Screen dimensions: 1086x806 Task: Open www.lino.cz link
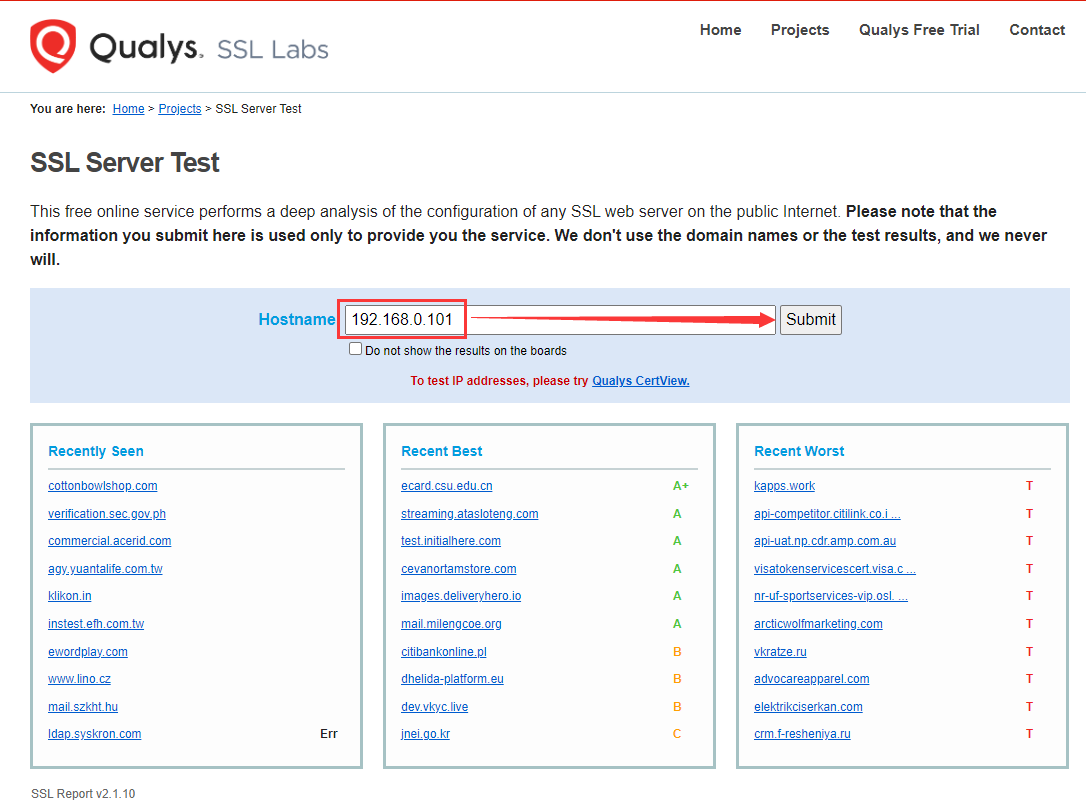80,679
